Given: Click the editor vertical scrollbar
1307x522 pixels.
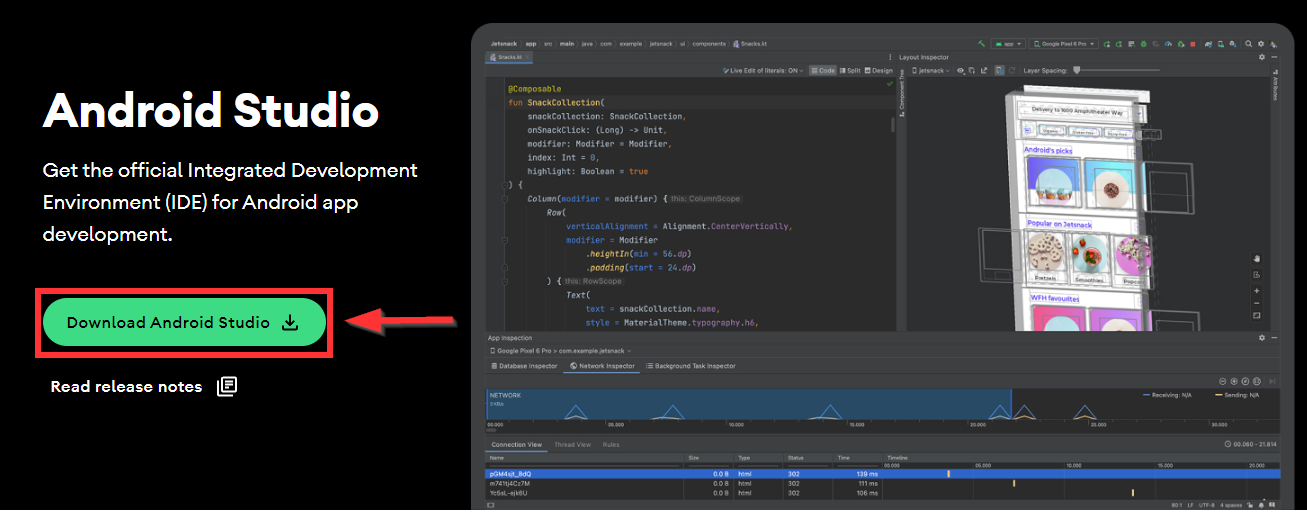Looking at the screenshot, I should click(892, 124).
